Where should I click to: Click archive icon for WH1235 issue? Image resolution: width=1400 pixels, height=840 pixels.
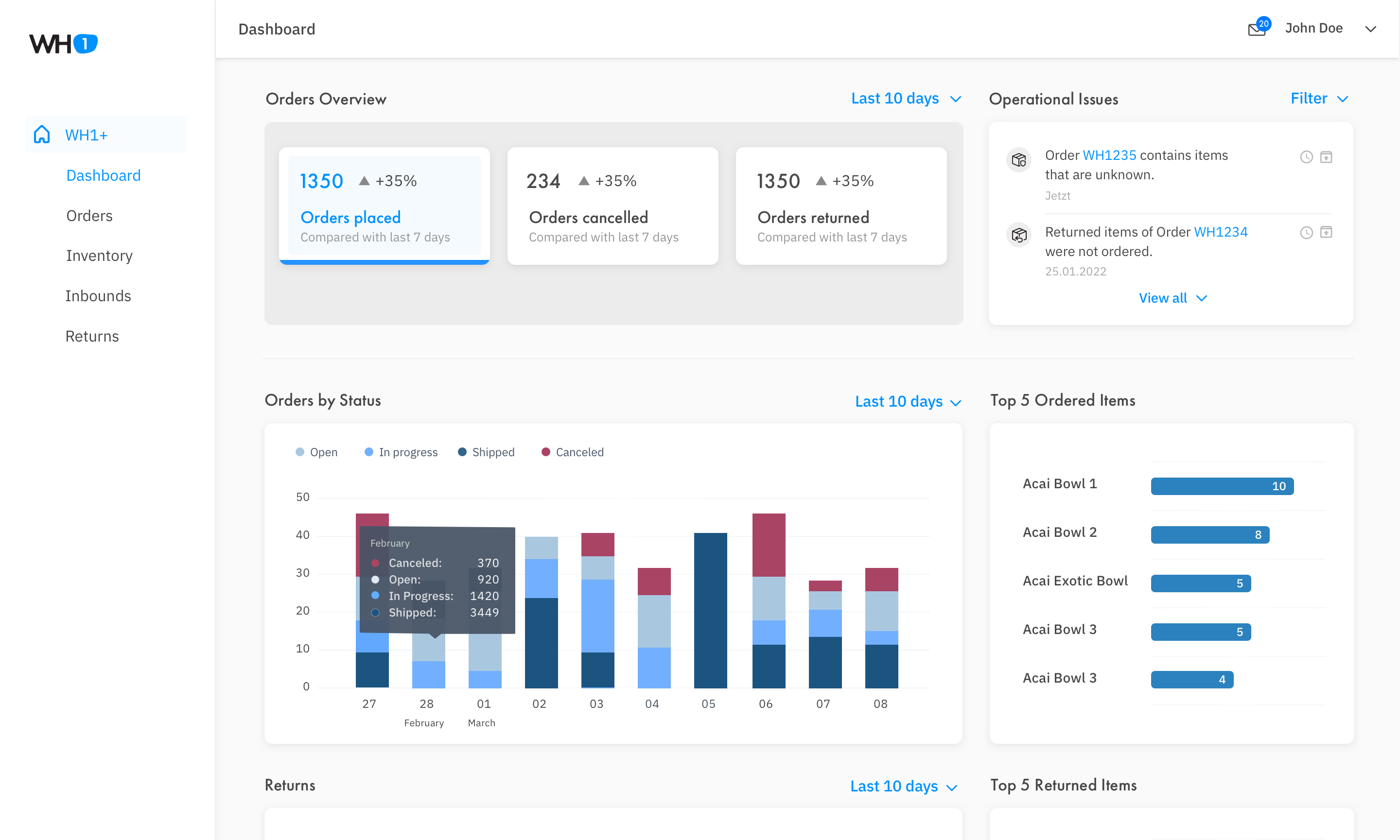click(x=1326, y=157)
